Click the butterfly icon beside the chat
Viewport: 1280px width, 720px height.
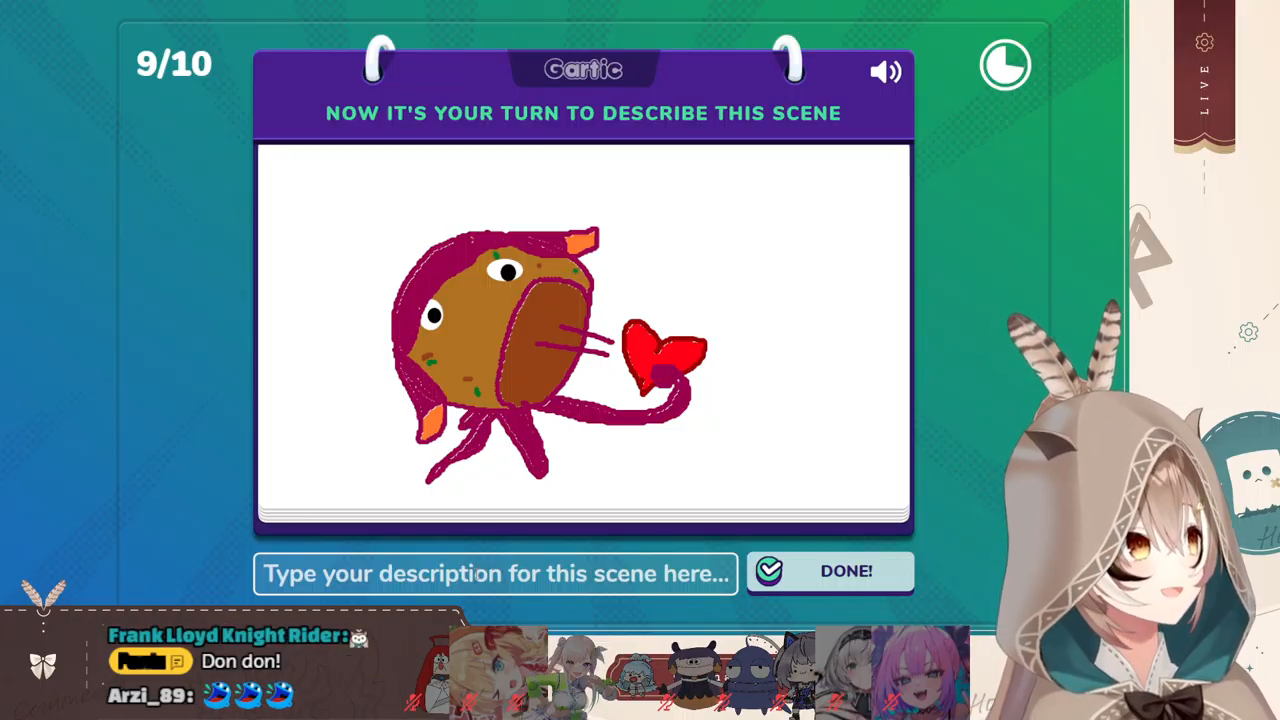[43, 665]
